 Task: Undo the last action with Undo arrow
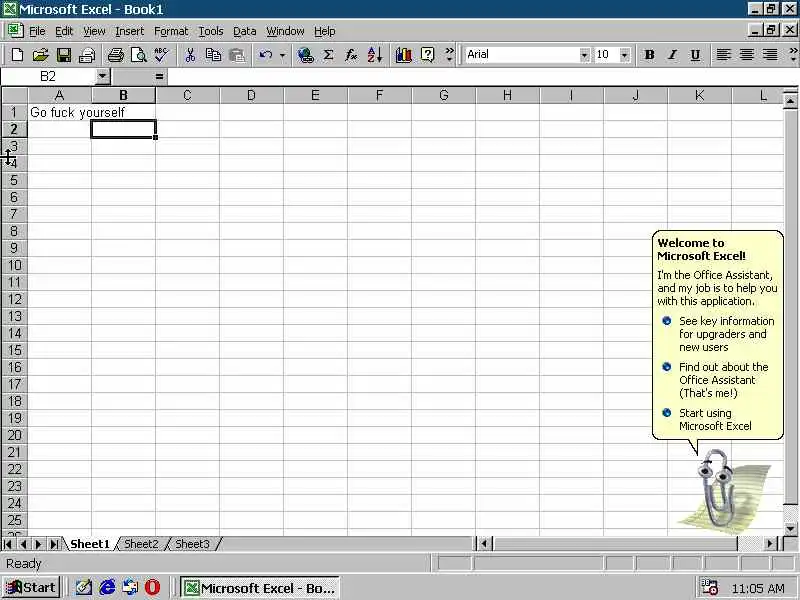click(x=265, y=55)
